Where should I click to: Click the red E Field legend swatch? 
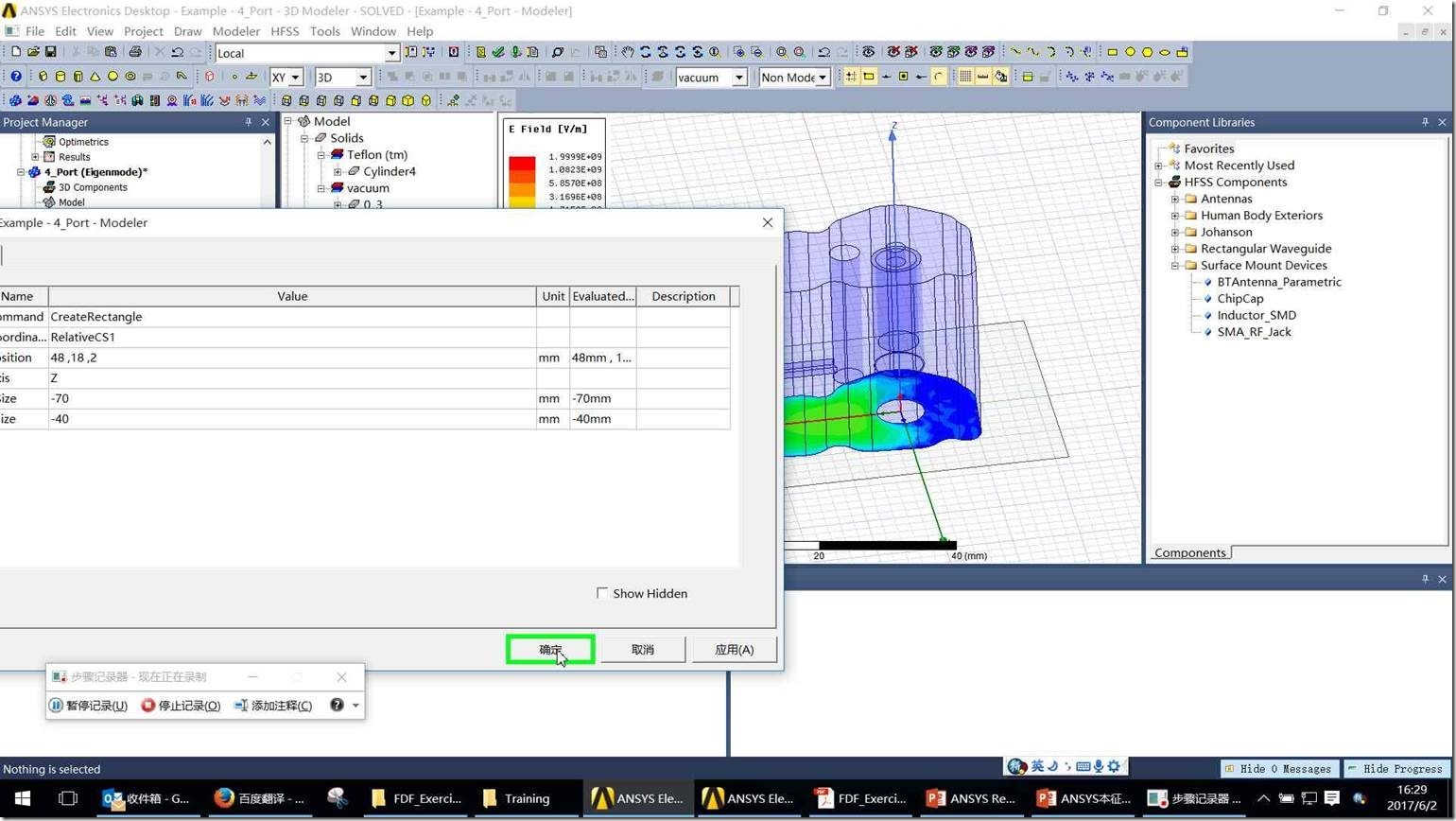point(522,164)
